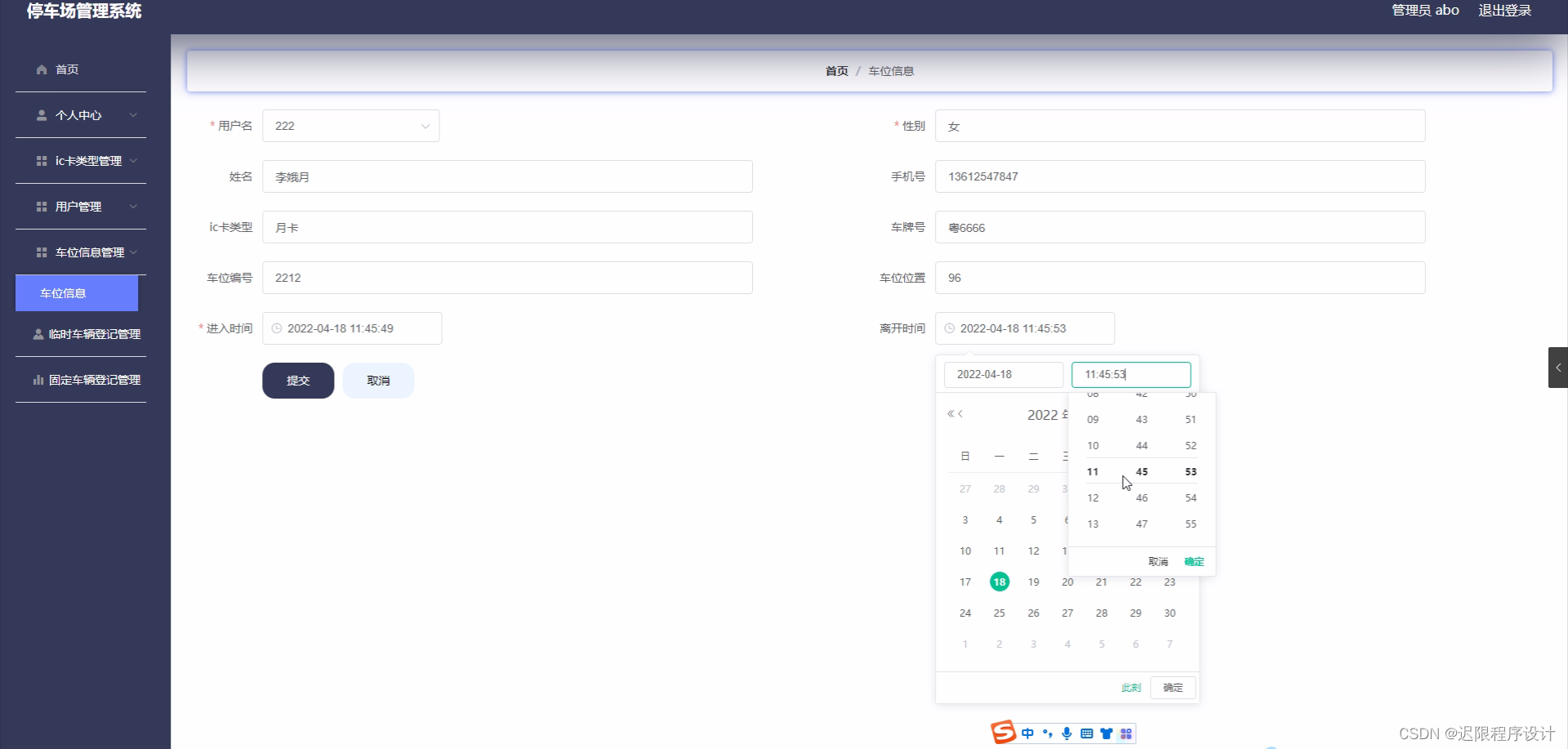Viewport: 1568px width, 749px height.
Task: Confirm time with green 确定
Action: coord(1194,561)
